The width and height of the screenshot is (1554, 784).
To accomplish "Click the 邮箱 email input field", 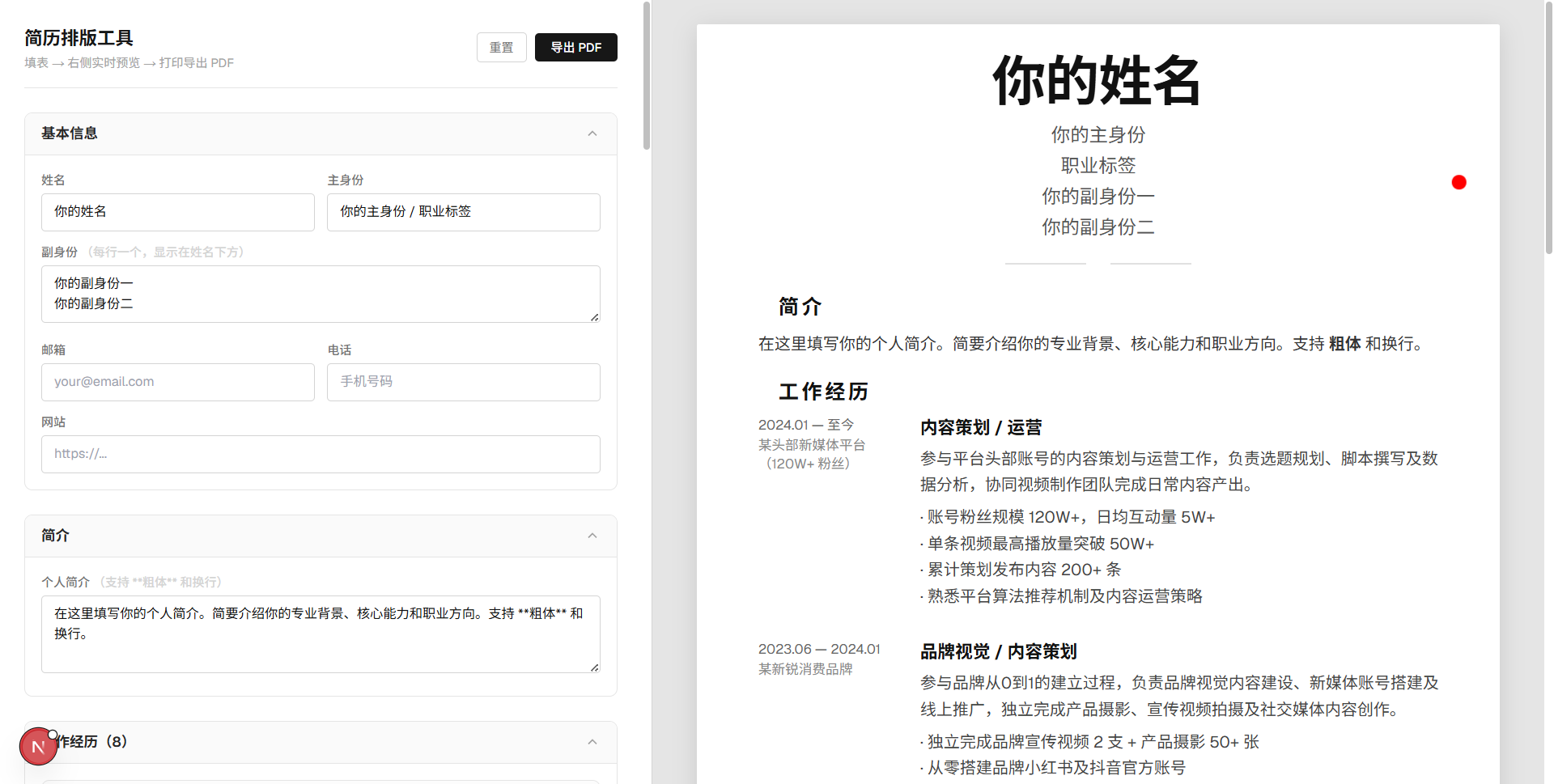I will (x=177, y=382).
